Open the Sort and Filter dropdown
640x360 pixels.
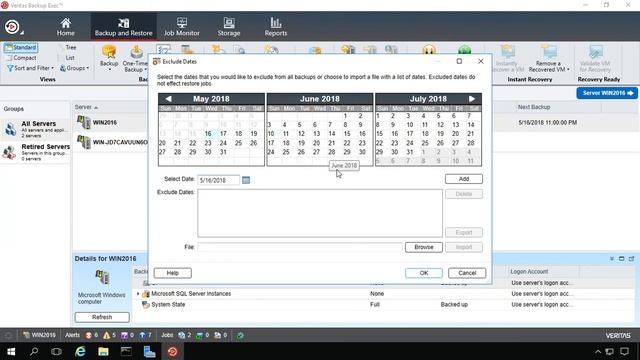[30, 68]
